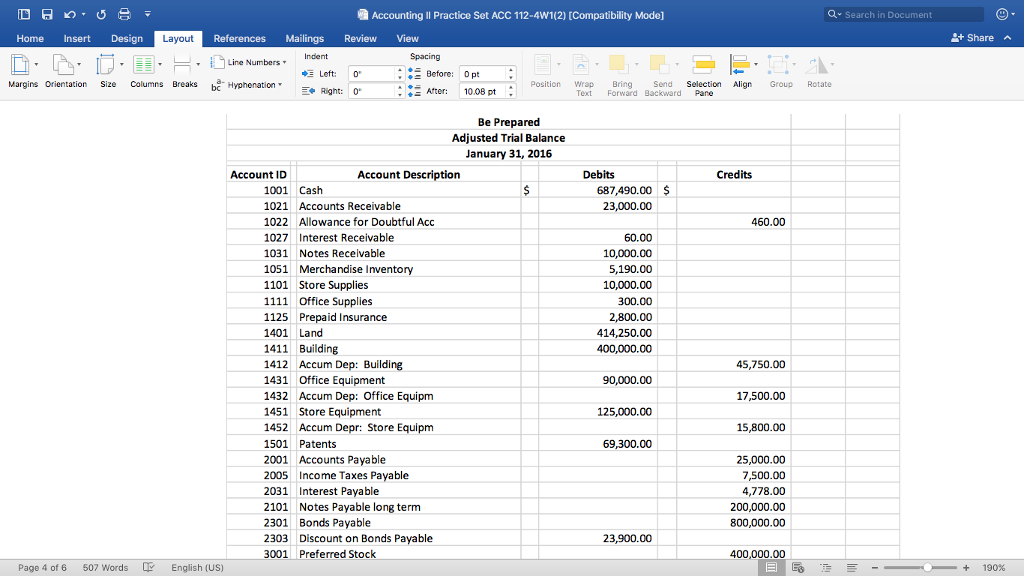
Task: Click the Print icon in the quick toolbar
Action: [x=125, y=14]
